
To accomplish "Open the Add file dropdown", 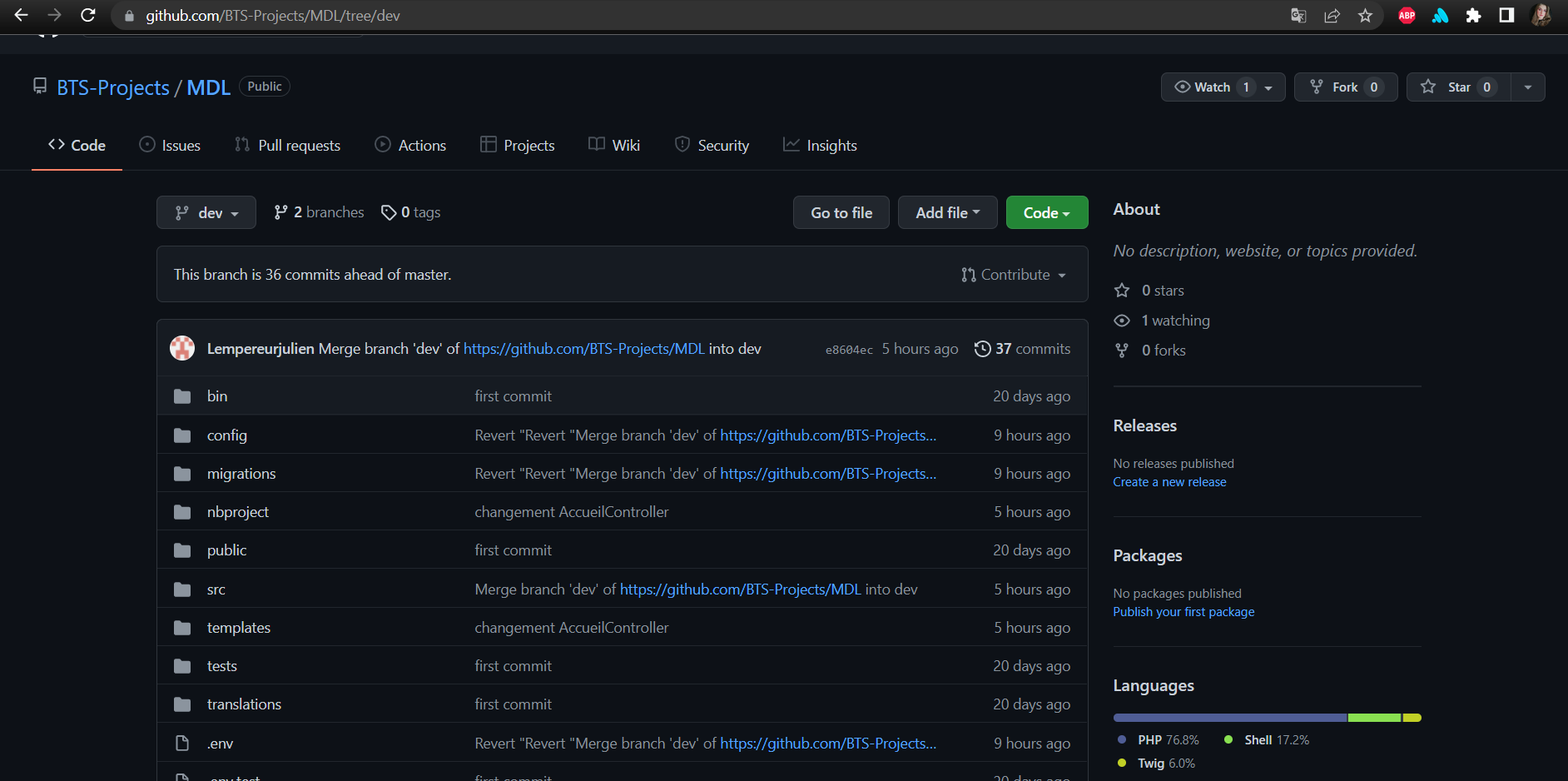I will pyautogui.click(x=947, y=212).
